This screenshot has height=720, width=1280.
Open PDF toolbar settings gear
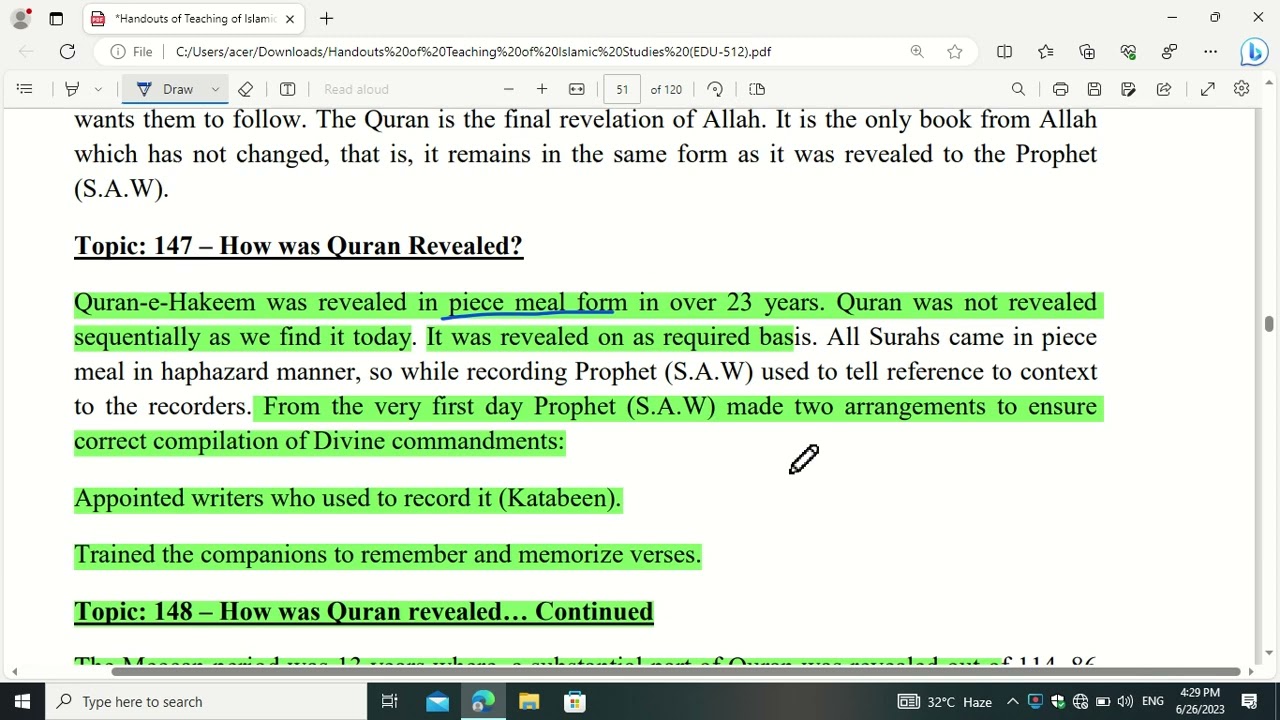(x=1241, y=89)
